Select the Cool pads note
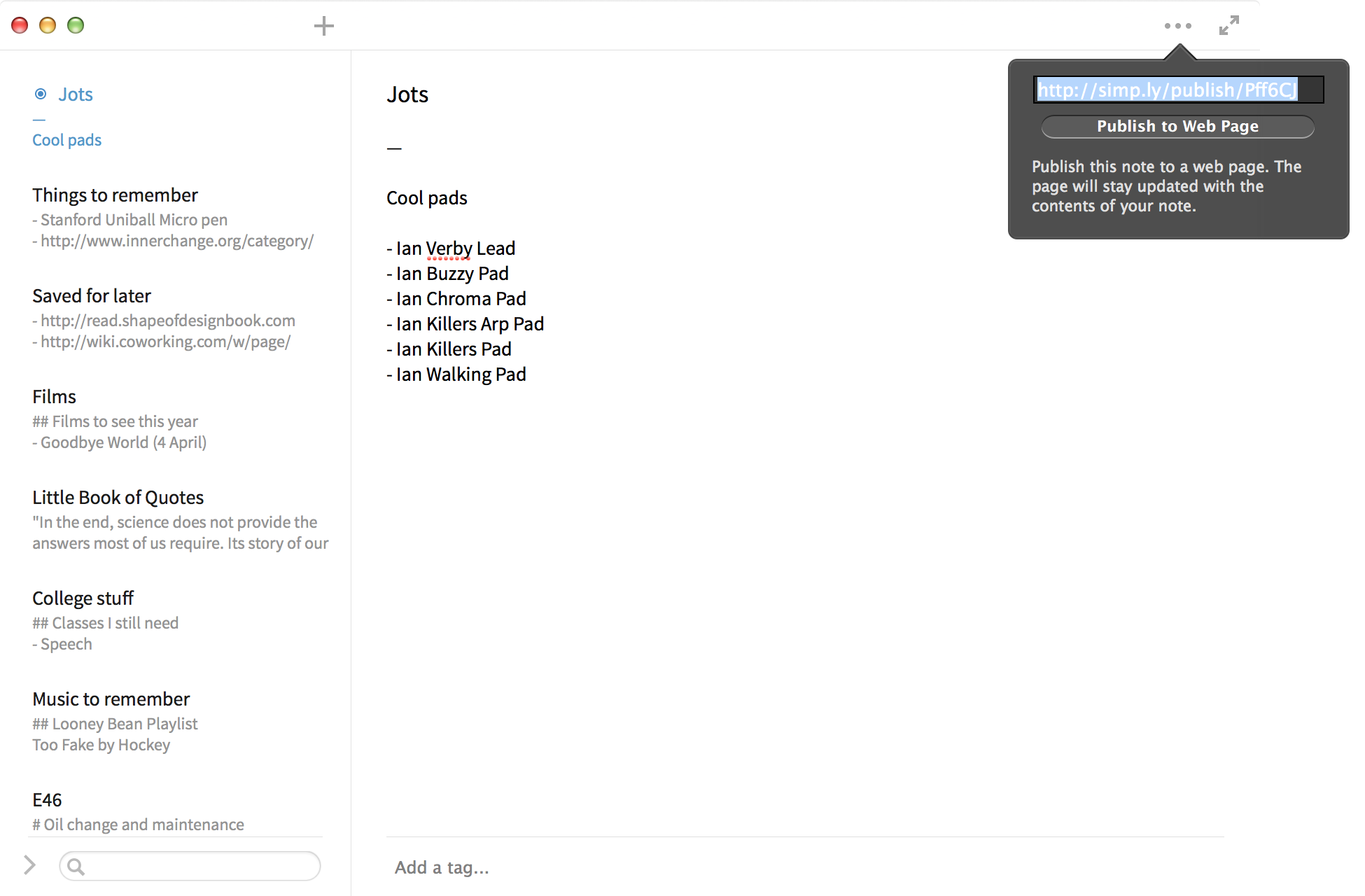The image size is (1365, 896). coord(66,139)
